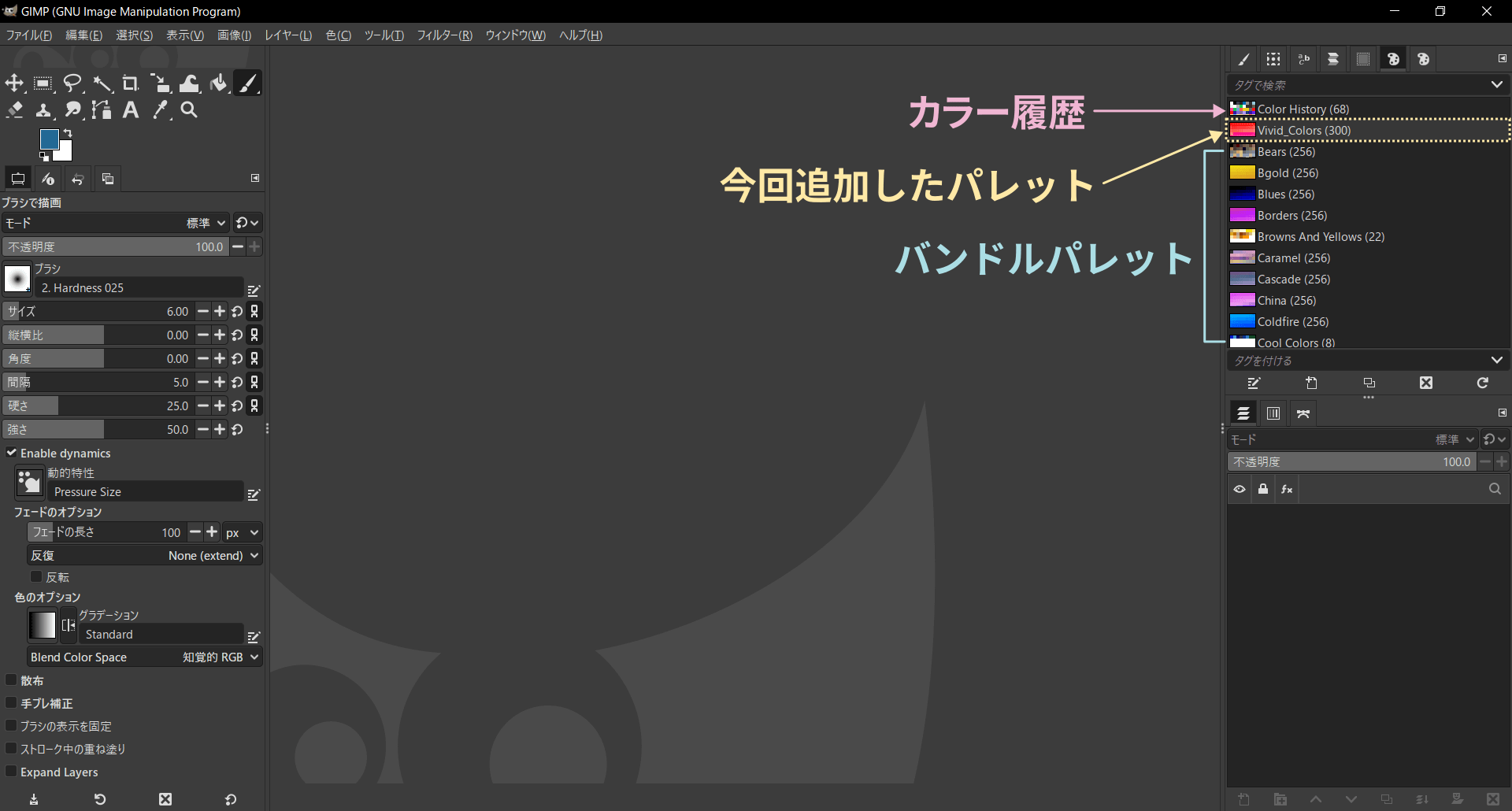
Task: Click the edit palette button
Action: (1254, 383)
